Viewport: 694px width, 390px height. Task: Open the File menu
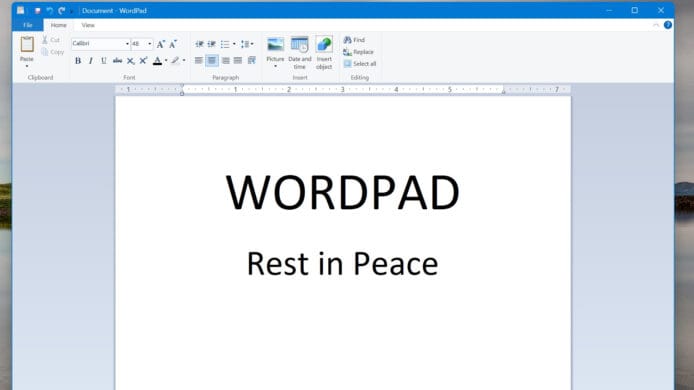[x=28, y=25]
